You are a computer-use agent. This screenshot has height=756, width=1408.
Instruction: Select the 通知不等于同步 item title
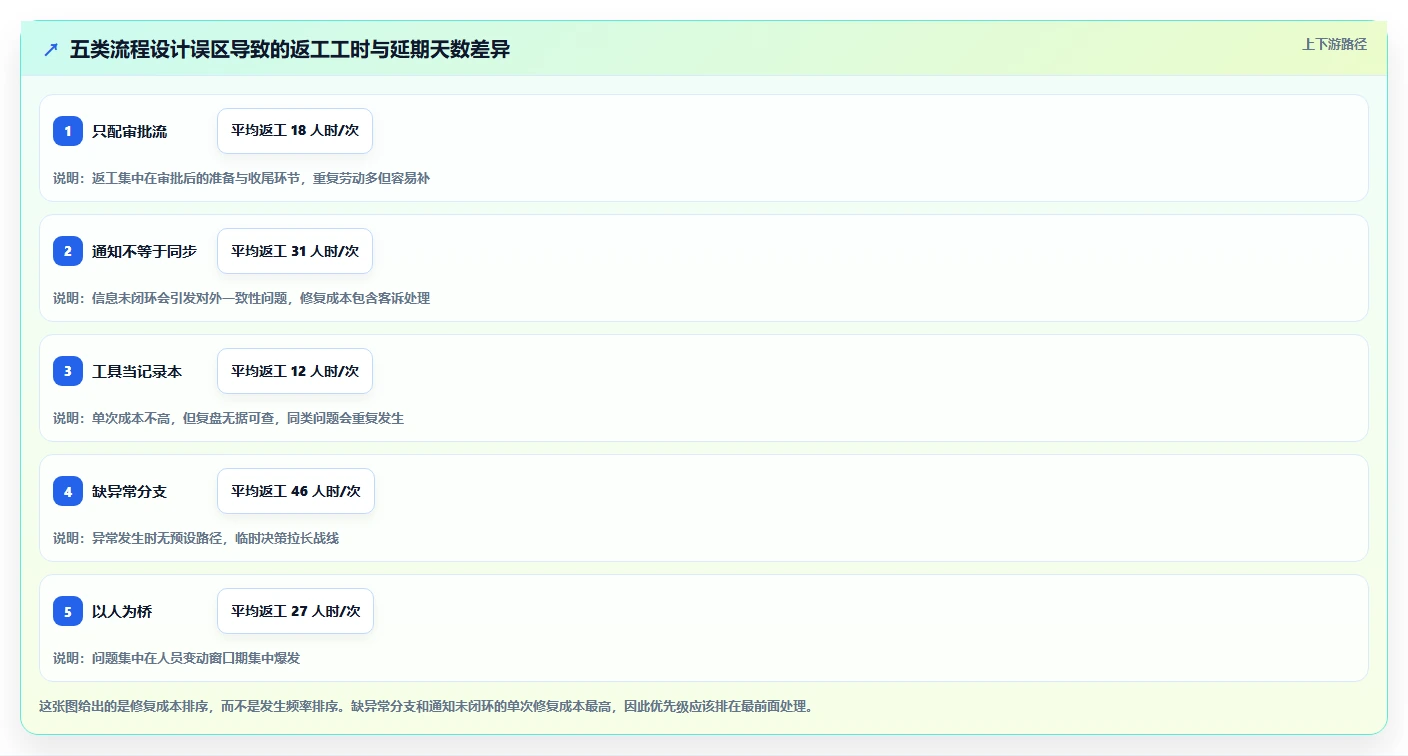(144, 251)
